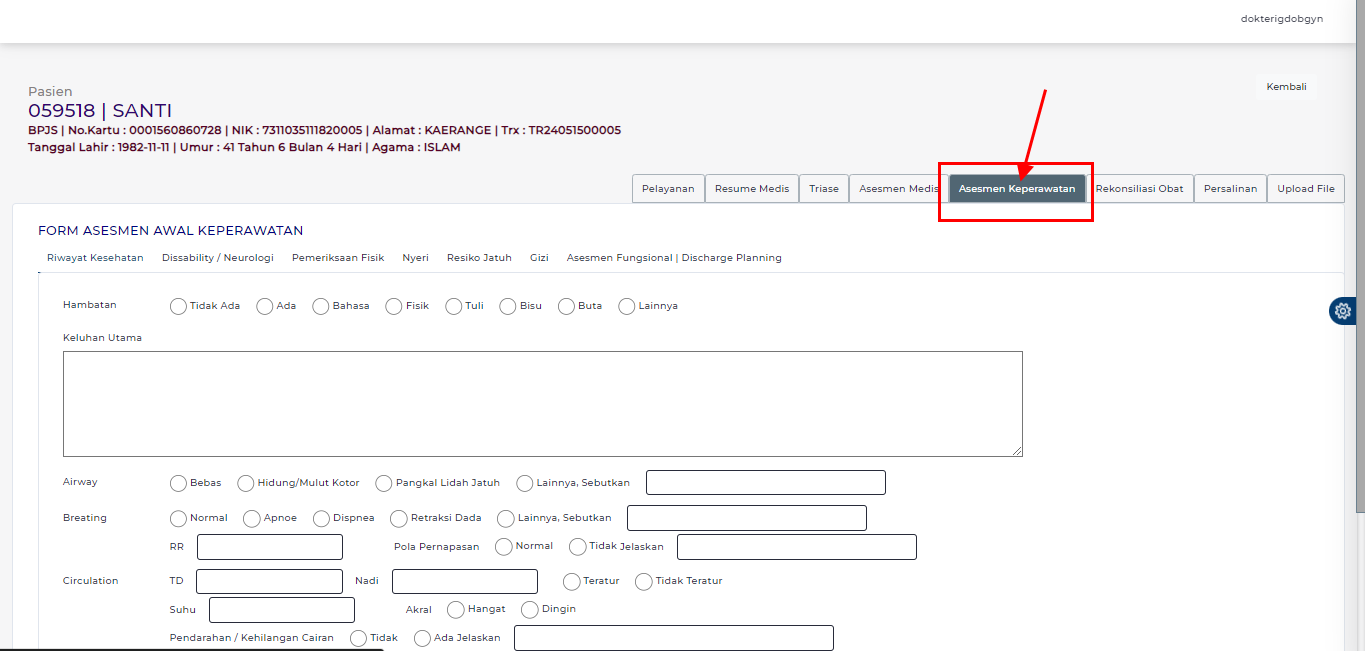Switch to the Pelayanan tab

click(668, 189)
